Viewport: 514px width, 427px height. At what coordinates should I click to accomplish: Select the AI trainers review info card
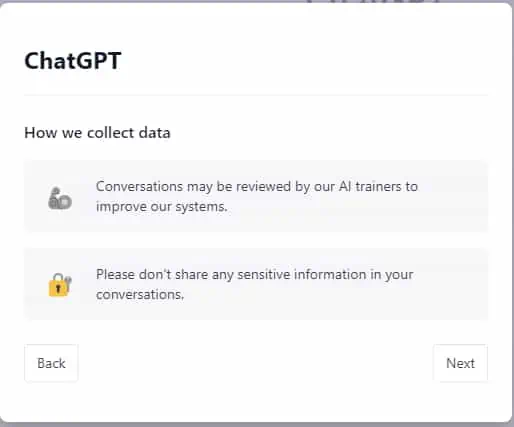[256, 196]
